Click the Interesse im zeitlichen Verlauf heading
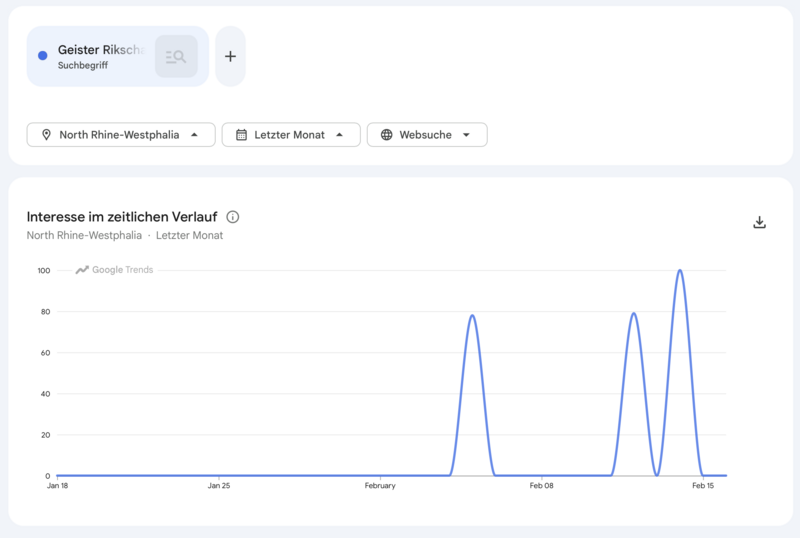The width and height of the screenshot is (800, 538). 122,217
